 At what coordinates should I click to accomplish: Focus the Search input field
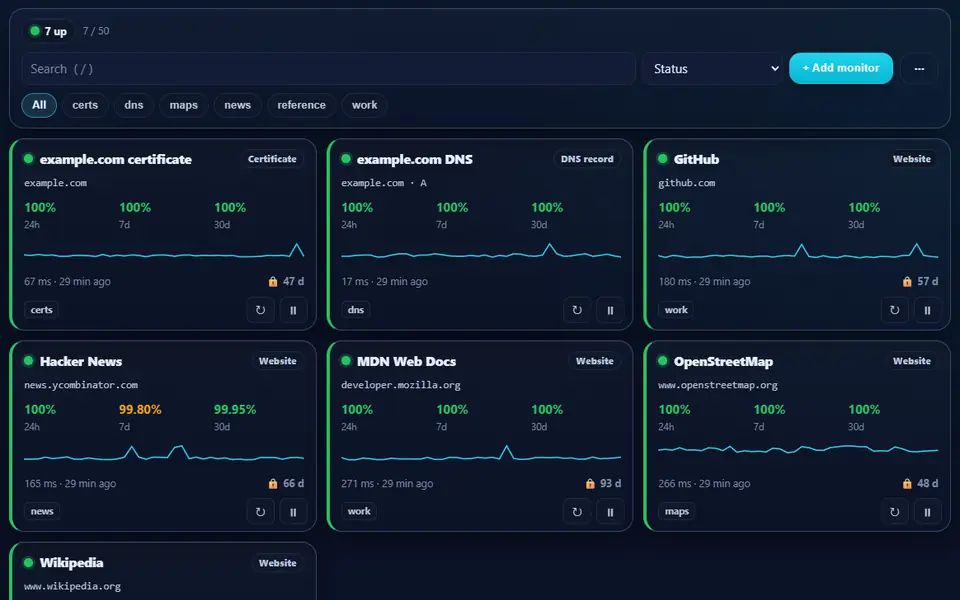[328, 69]
